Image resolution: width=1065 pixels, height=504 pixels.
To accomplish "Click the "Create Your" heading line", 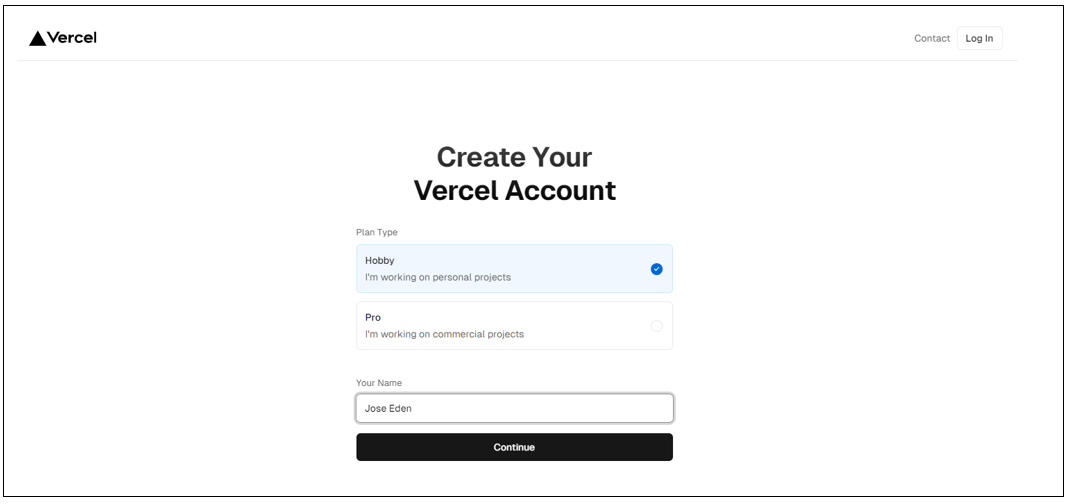I will (514, 157).
